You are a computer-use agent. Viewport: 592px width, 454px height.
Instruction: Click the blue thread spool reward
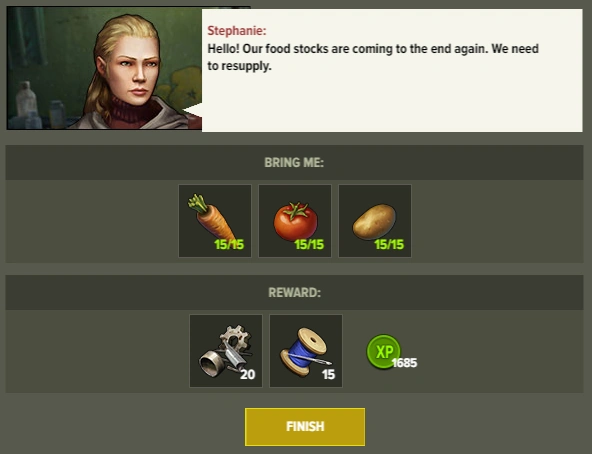point(306,351)
